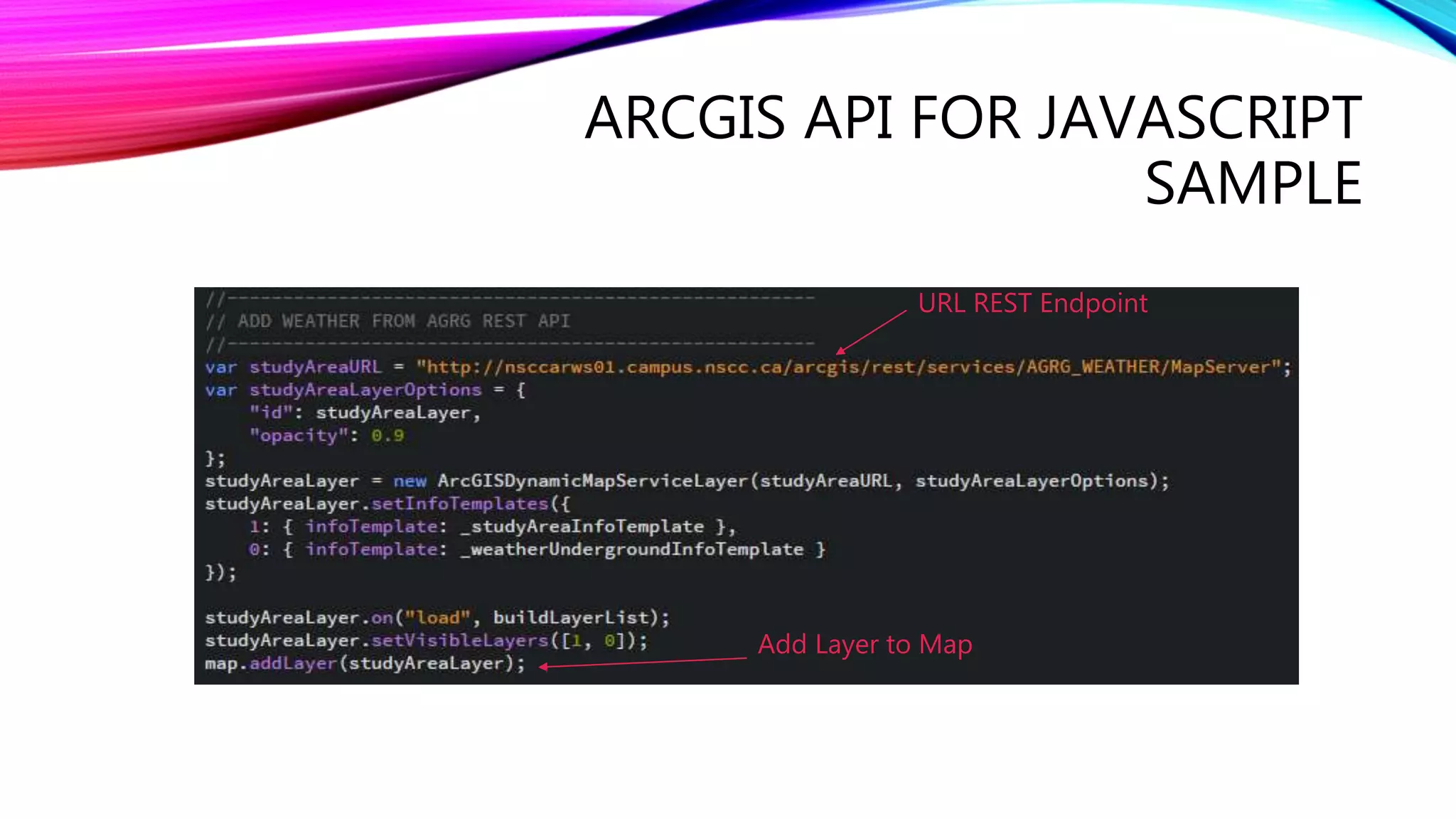The height and width of the screenshot is (819, 1456).
Task: Click the 'setInfoTemplates' method call
Action: tap(460, 504)
